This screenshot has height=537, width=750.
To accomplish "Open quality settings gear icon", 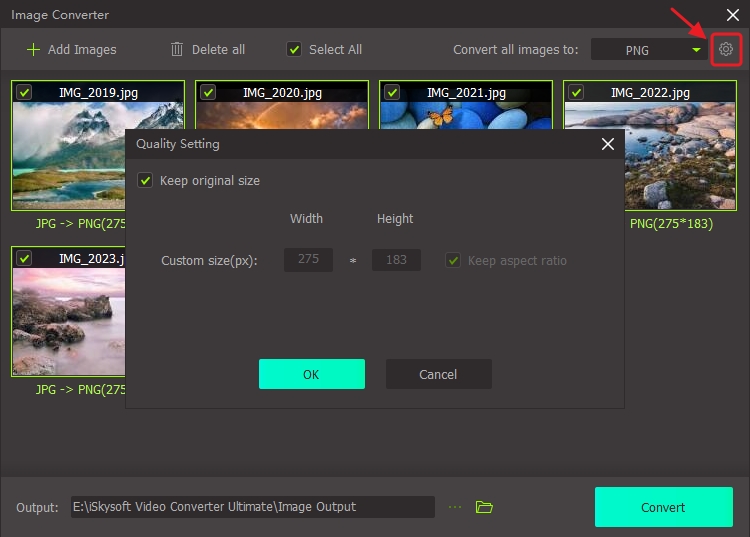I will [x=726, y=49].
